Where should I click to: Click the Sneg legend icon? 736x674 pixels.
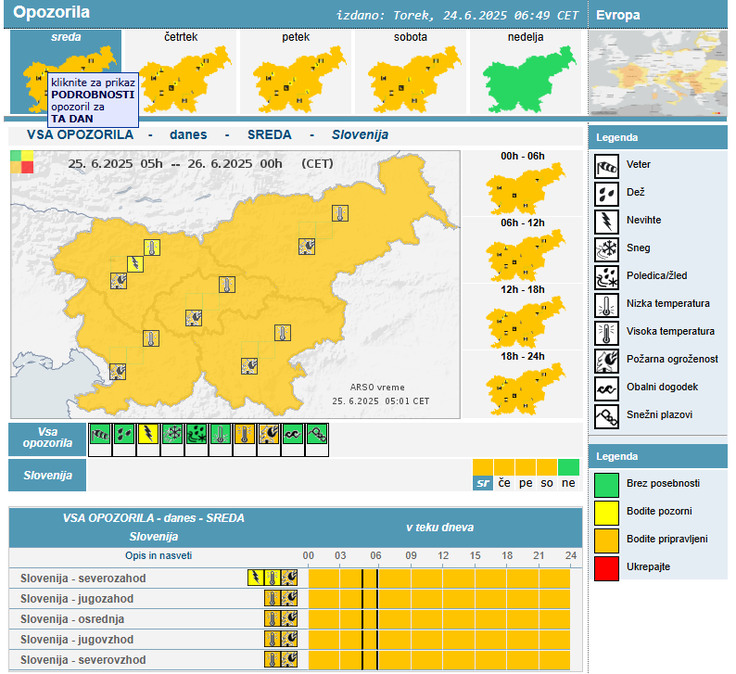click(x=606, y=249)
